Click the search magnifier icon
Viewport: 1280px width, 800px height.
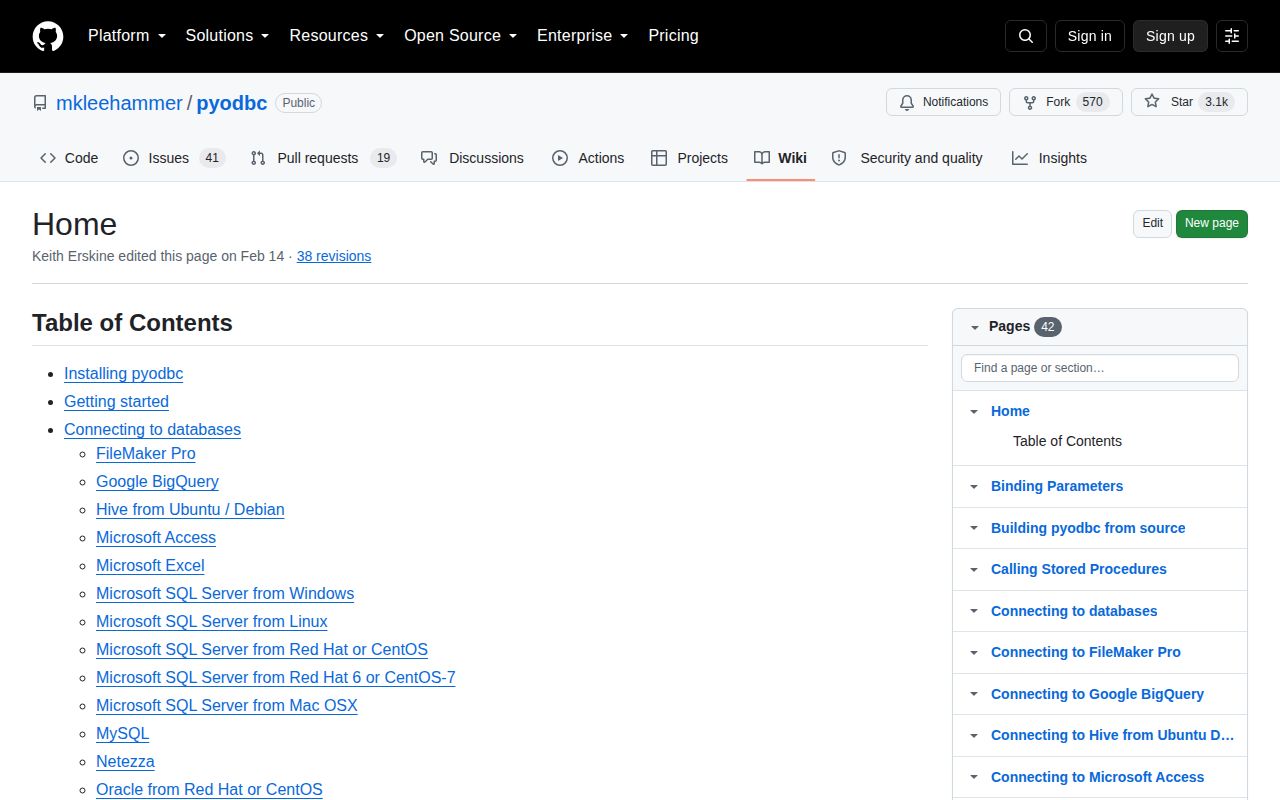click(x=1026, y=36)
